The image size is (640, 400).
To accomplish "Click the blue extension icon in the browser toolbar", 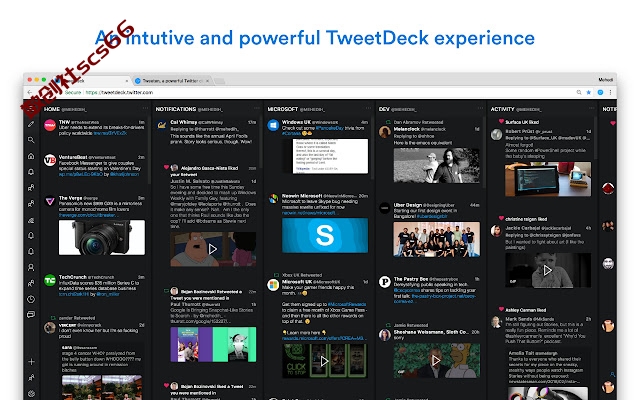I will [x=600, y=93].
